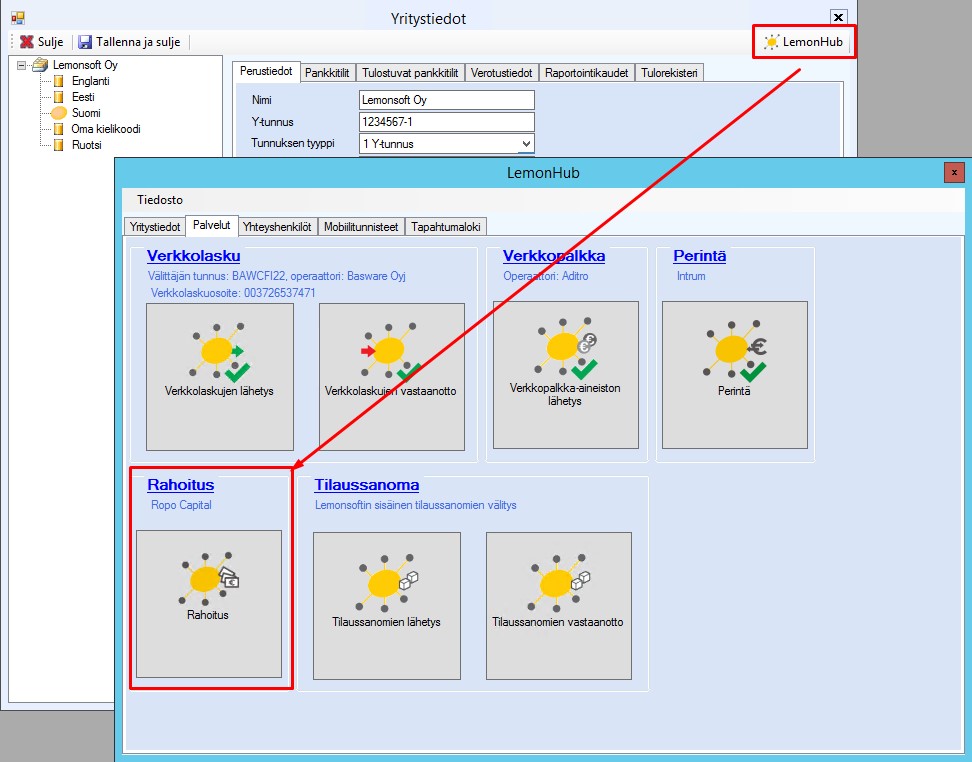Select Suomi in the language tree
The width and height of the screenshot is (972, 762).
[86, 113]
